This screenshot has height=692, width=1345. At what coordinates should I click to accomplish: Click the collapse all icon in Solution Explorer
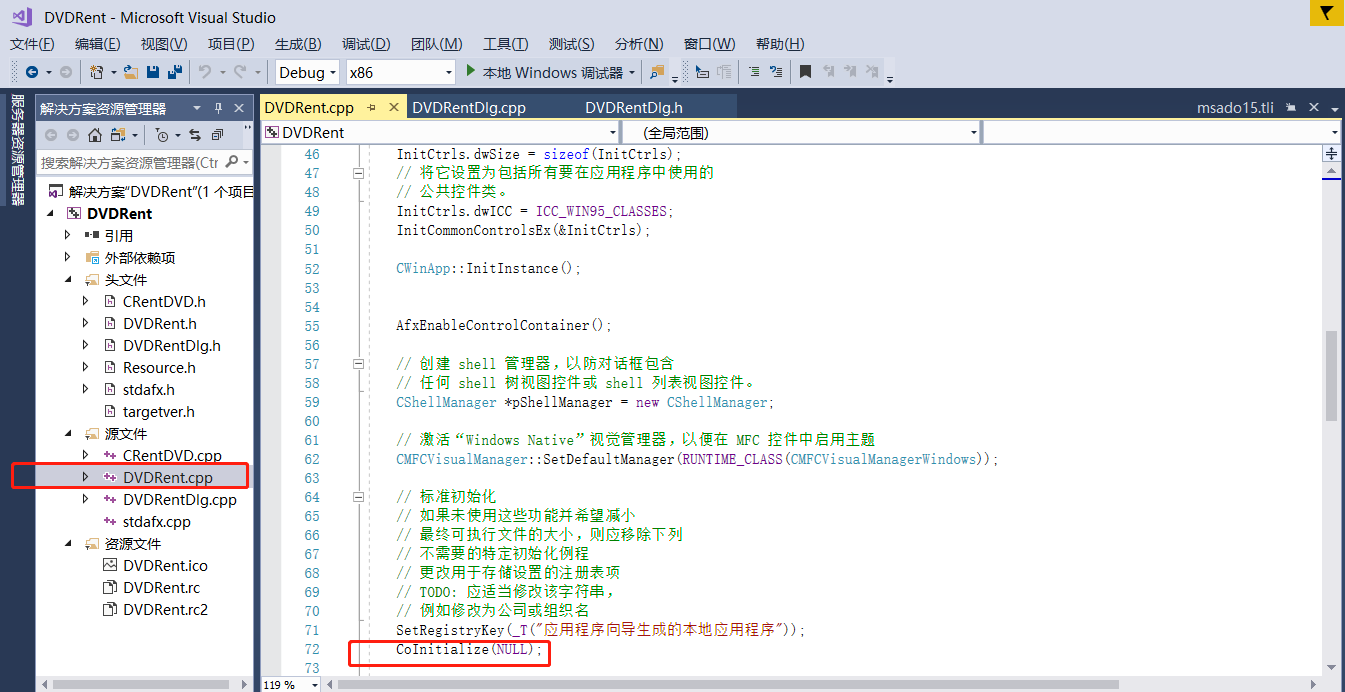pos(216,135)
